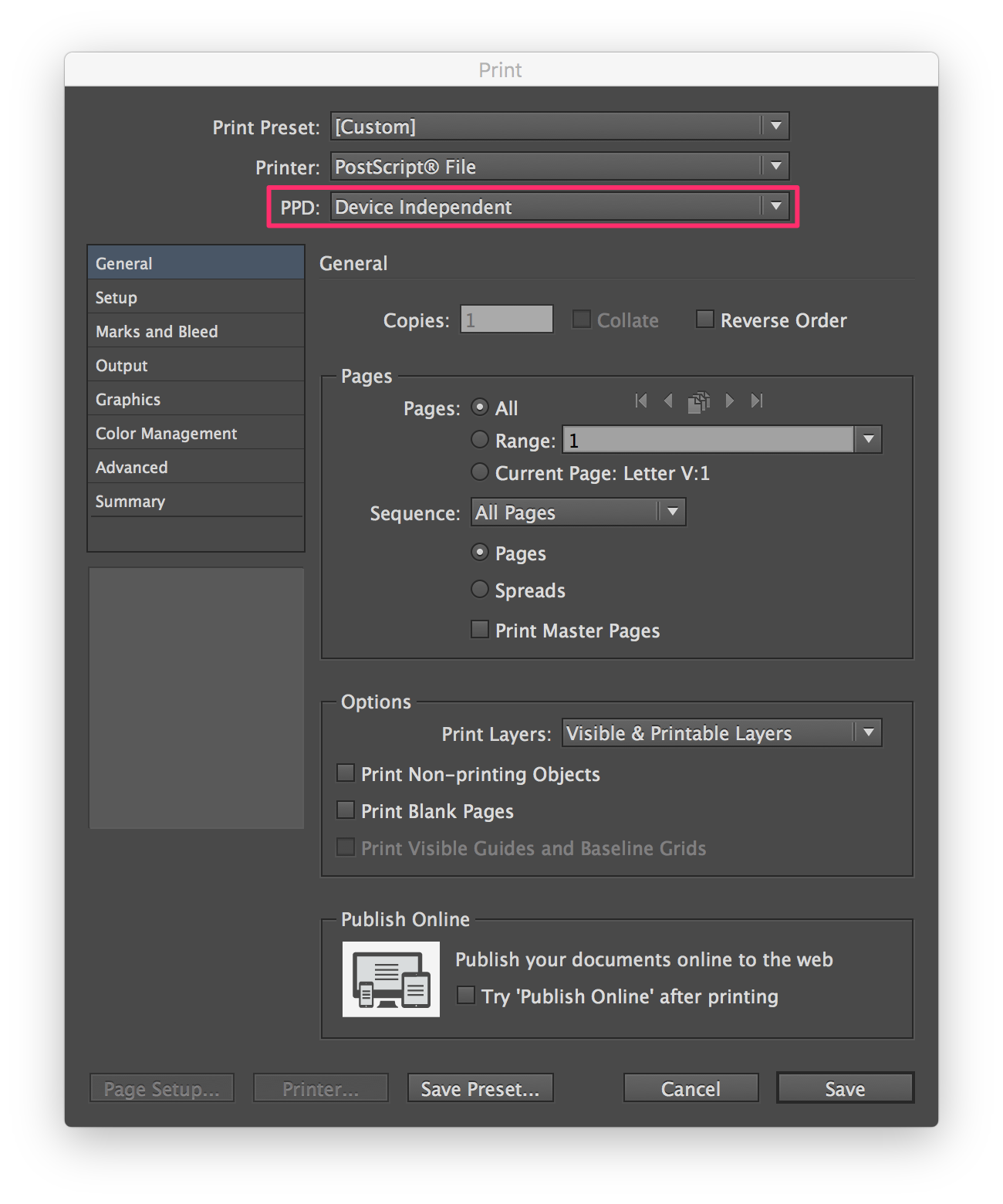
Task: Select the Spreads radio button
Action: (480, 590)
